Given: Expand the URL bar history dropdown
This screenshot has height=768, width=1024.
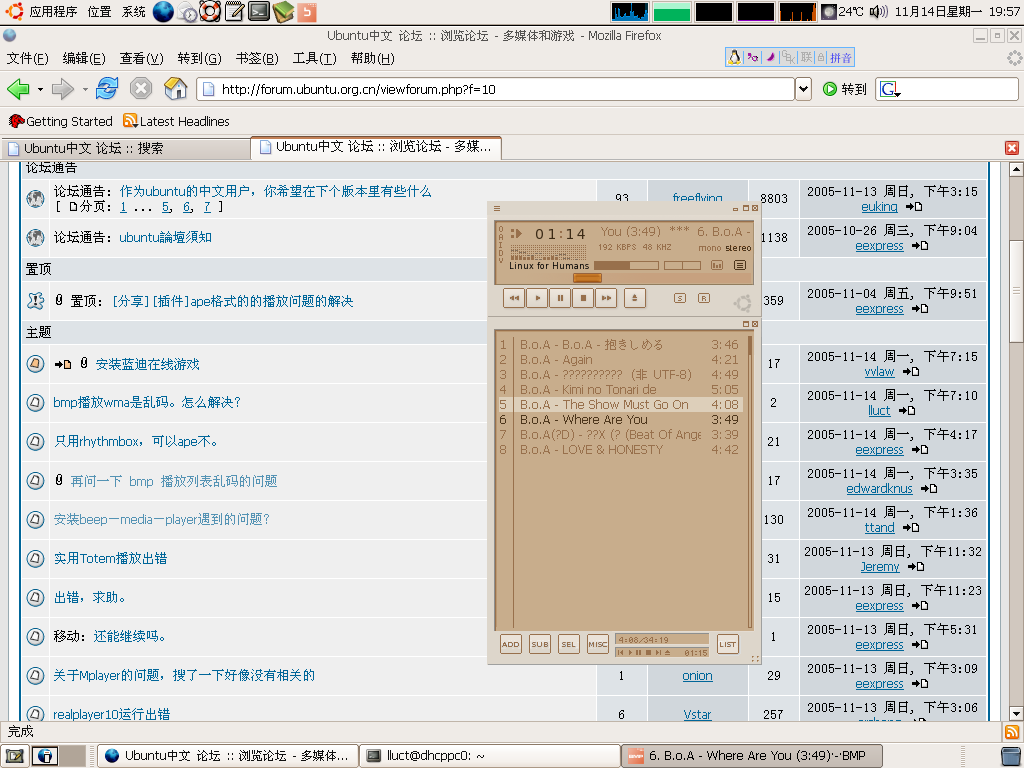Looking at the screenshot, I should [x=803, y=89].
